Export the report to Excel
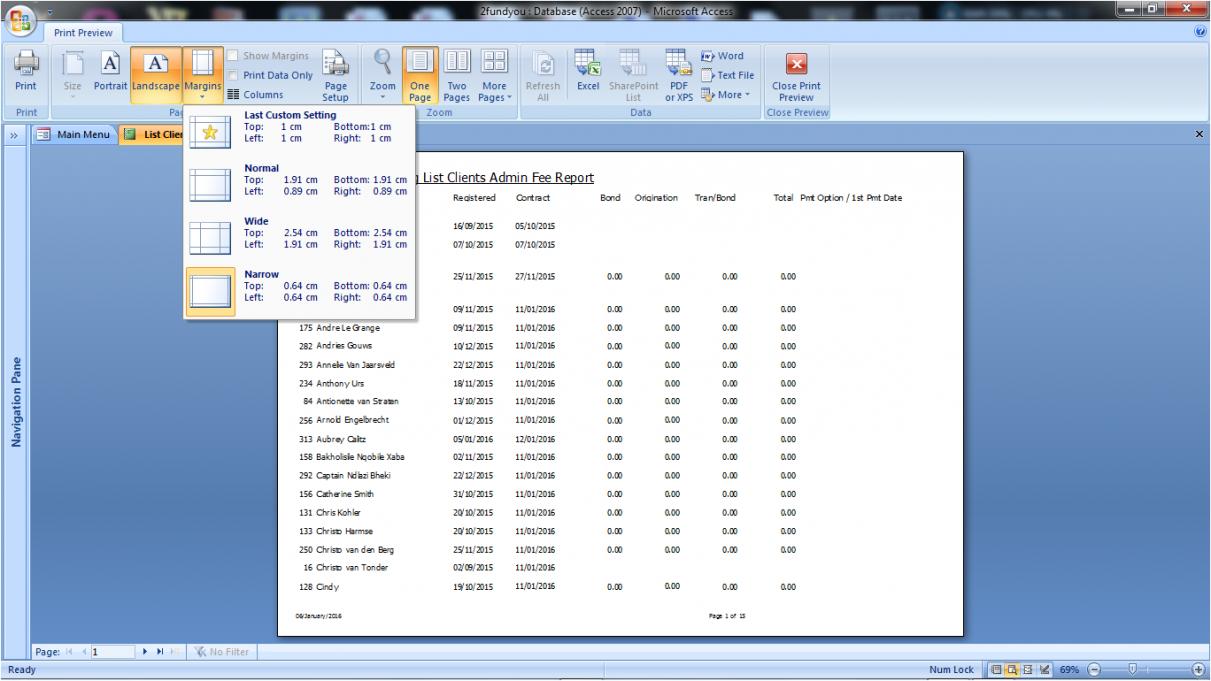The width and height of the screenshot is (1211, 681). (x=587, y=72)
